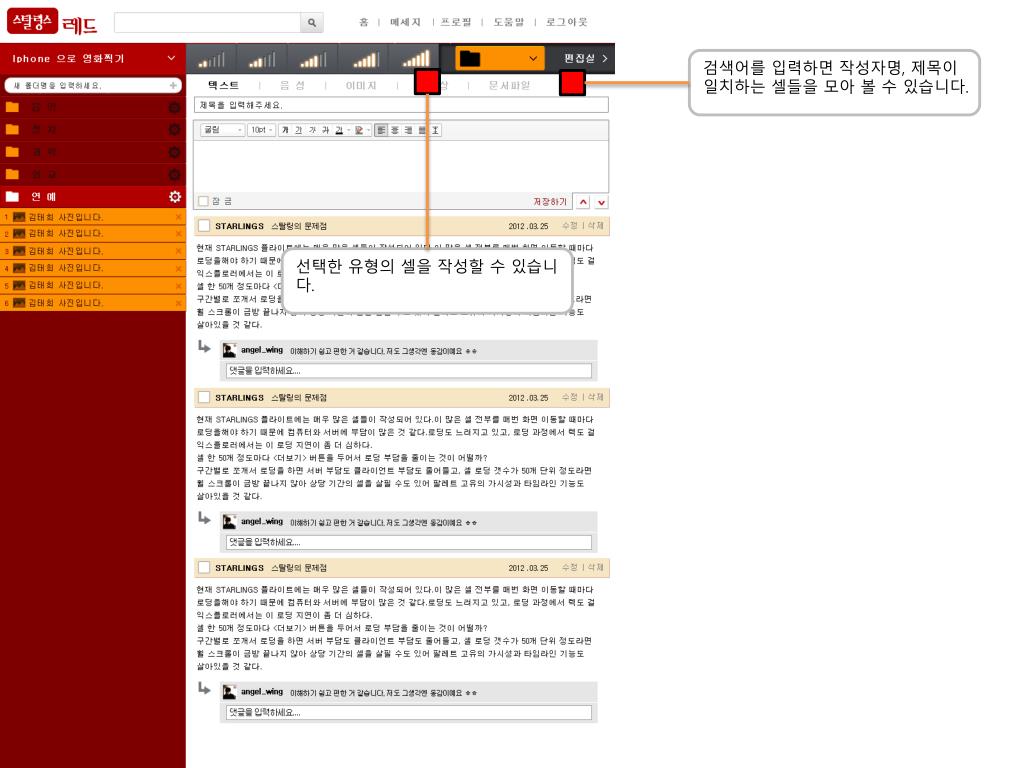Screen dimensions: 1024x768
Task: Apply italic formatting in the editor toolbar
Action: [312, 130]
